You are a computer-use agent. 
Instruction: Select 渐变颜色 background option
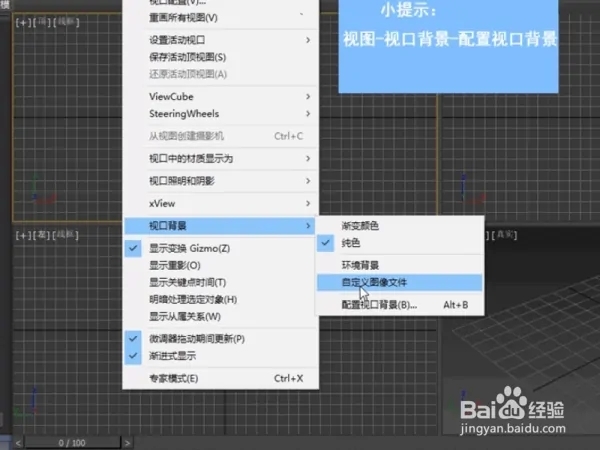tap(399, 226)
